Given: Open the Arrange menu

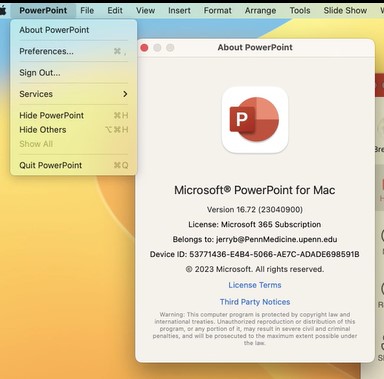Looking at the screenshot, I should [x=260, y=11].
